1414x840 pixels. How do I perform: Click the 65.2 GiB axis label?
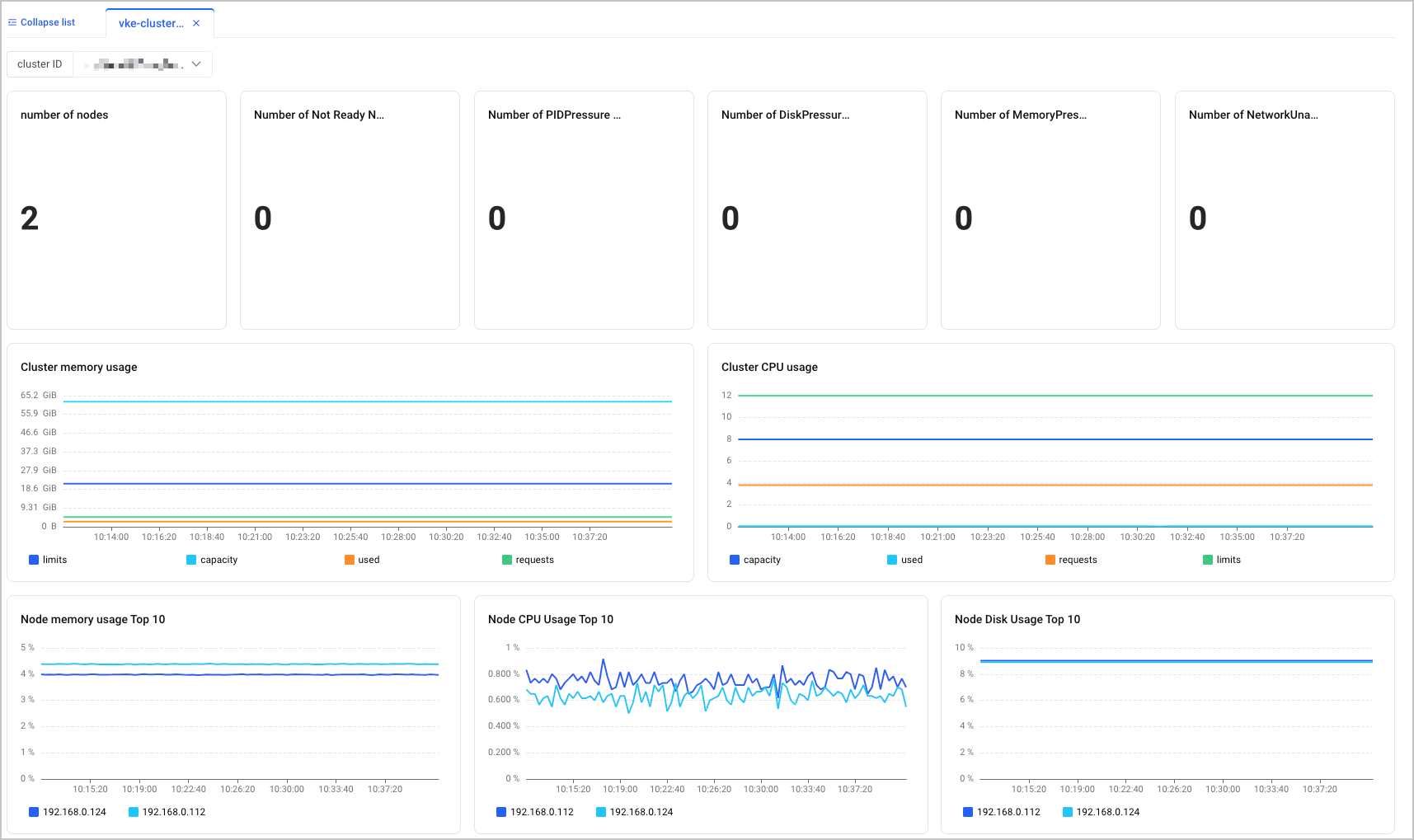pos(39,396)
